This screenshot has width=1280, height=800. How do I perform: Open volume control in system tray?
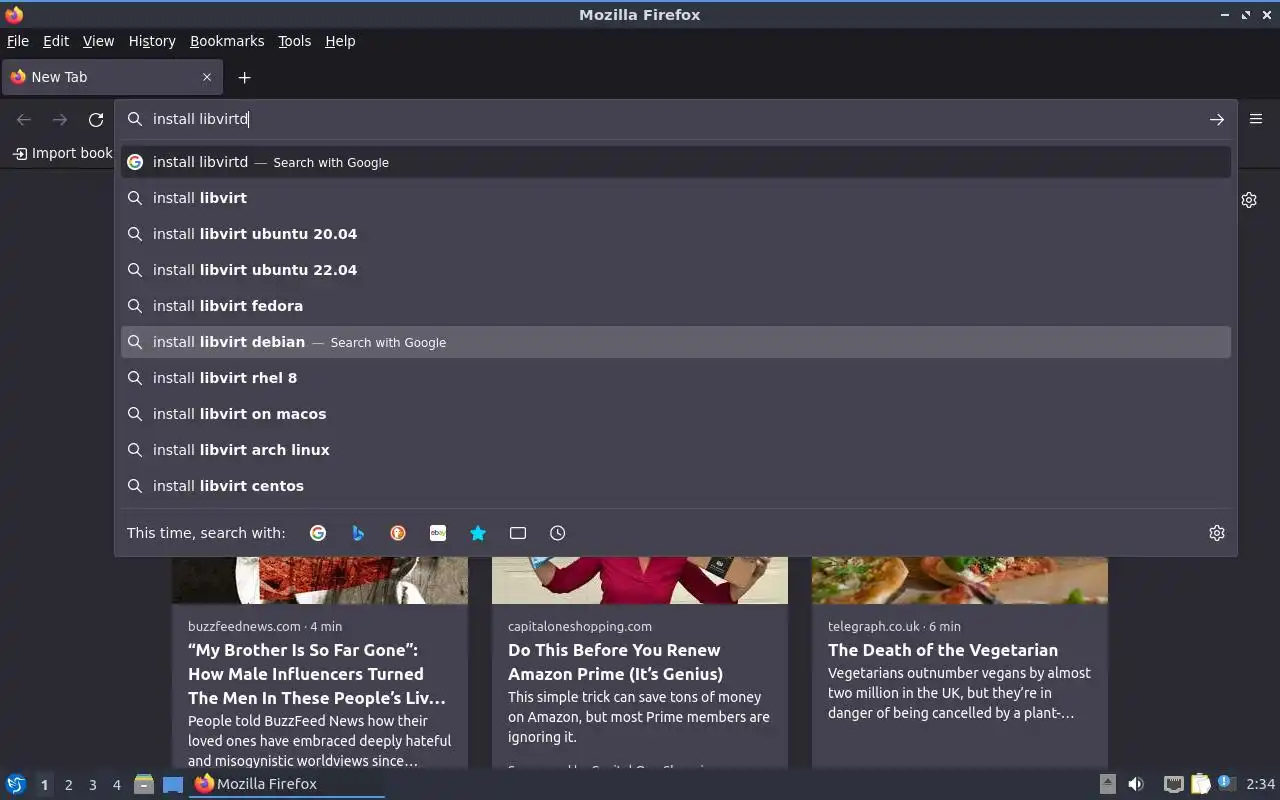point(1136,784)
